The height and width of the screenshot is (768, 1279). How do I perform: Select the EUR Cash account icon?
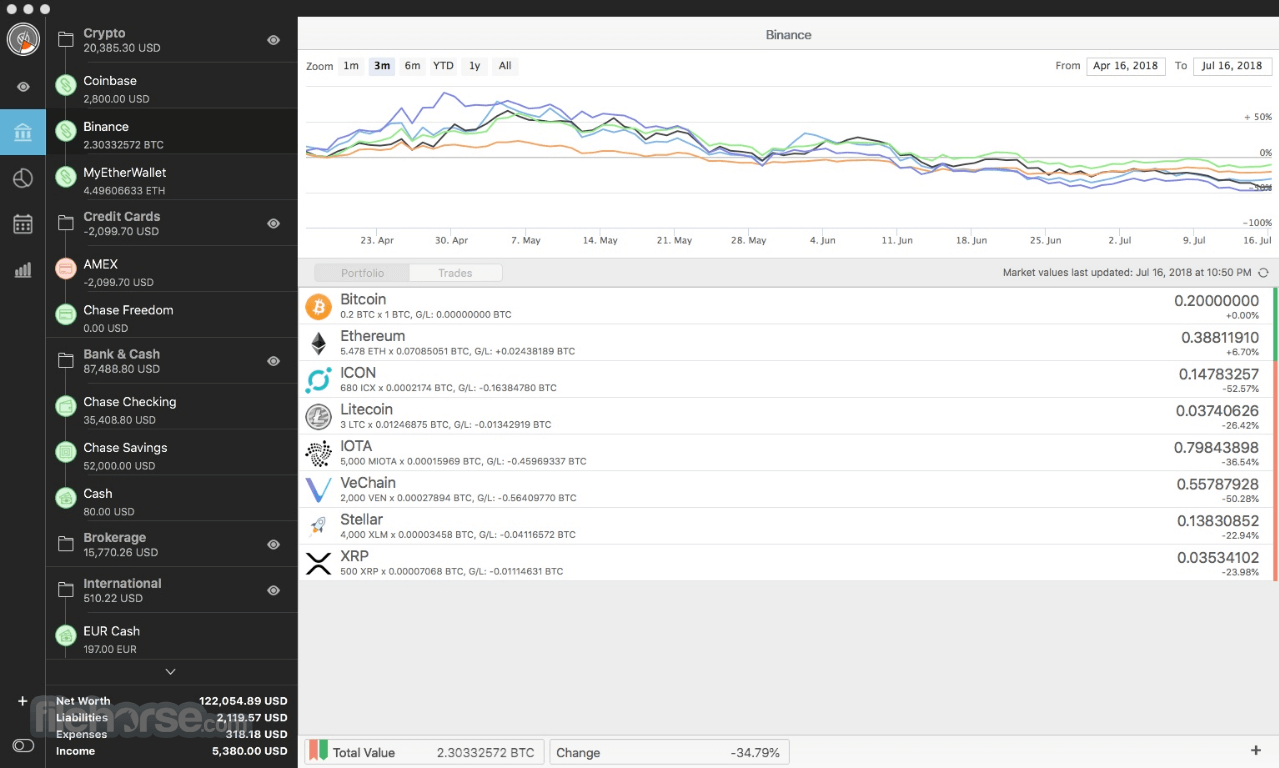click(66, 635)
